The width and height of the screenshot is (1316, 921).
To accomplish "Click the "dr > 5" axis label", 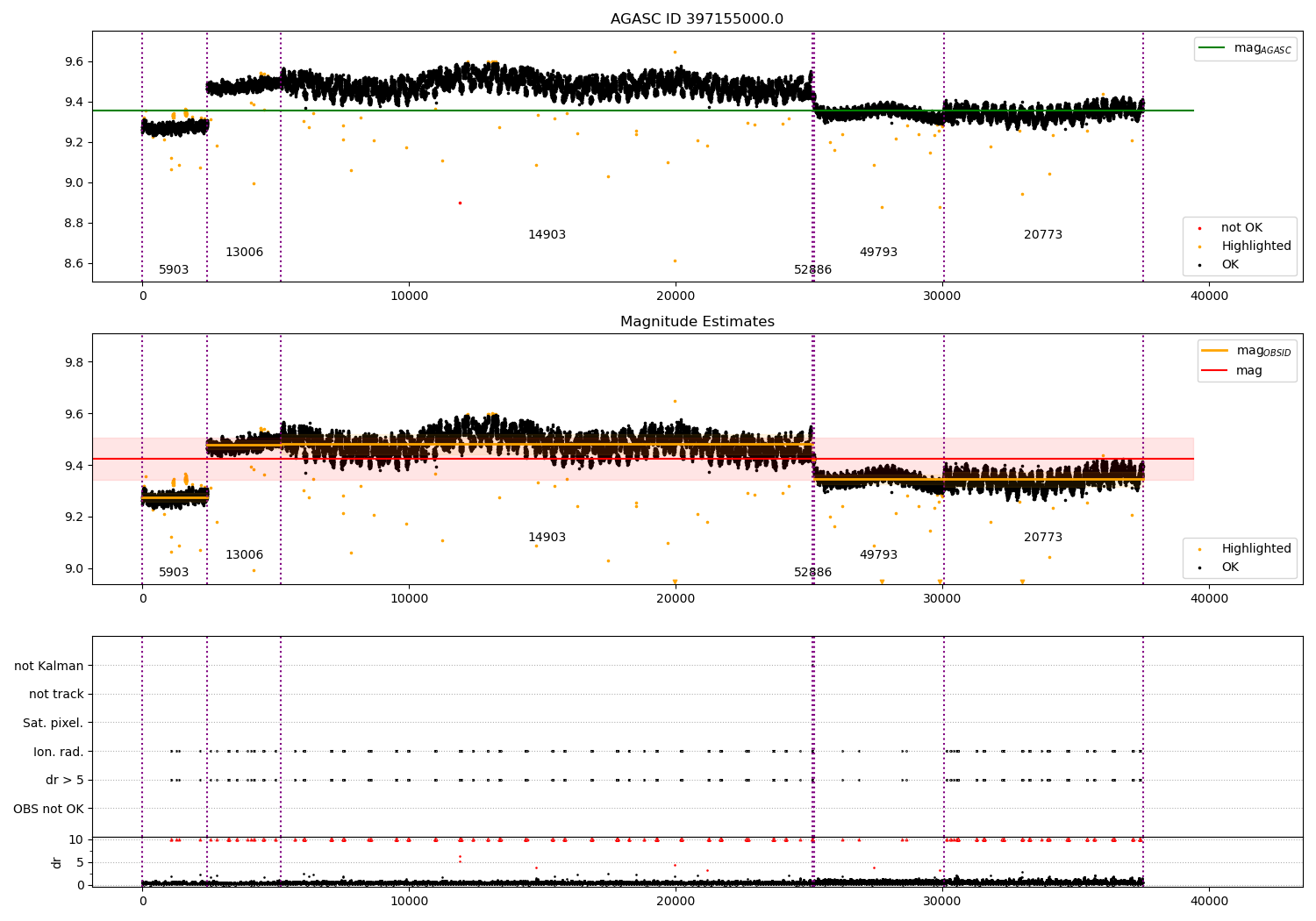I will point(65,780).
